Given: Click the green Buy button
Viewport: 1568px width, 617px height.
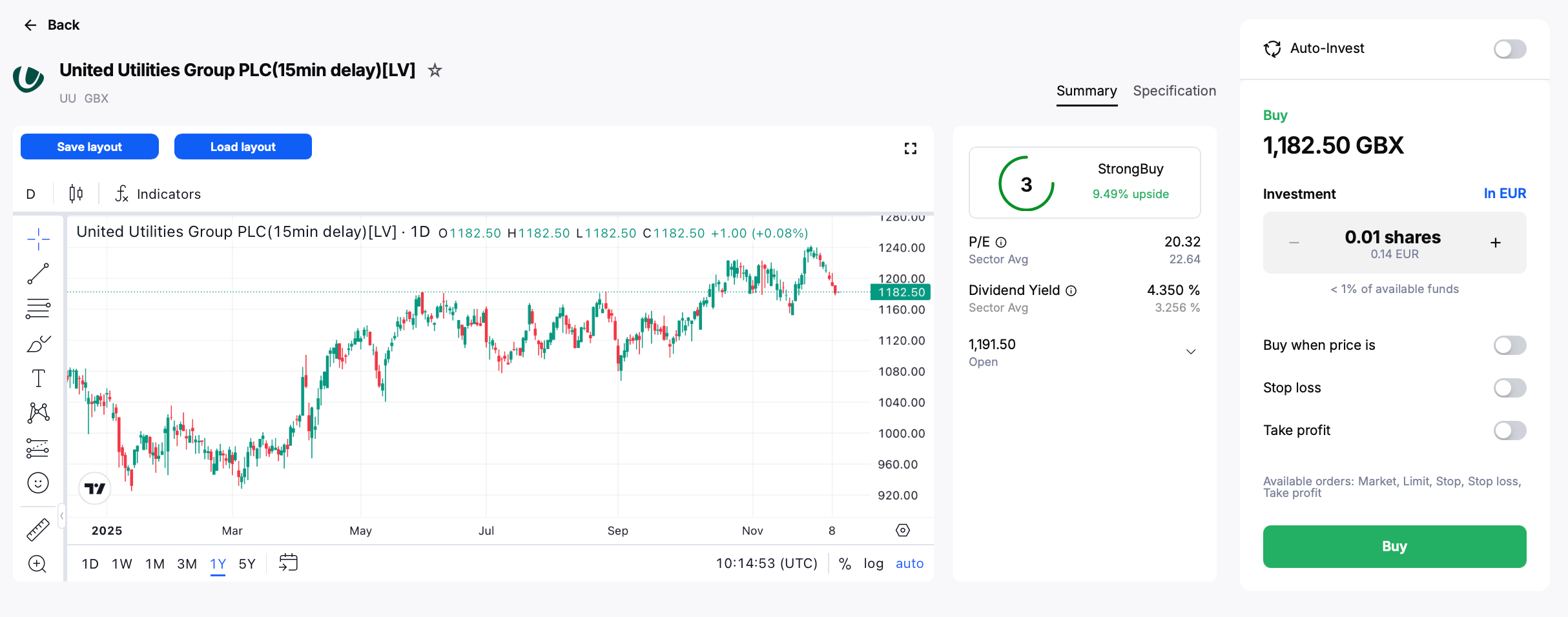Looking at the screenshot, I should [x=1394, y=547].
